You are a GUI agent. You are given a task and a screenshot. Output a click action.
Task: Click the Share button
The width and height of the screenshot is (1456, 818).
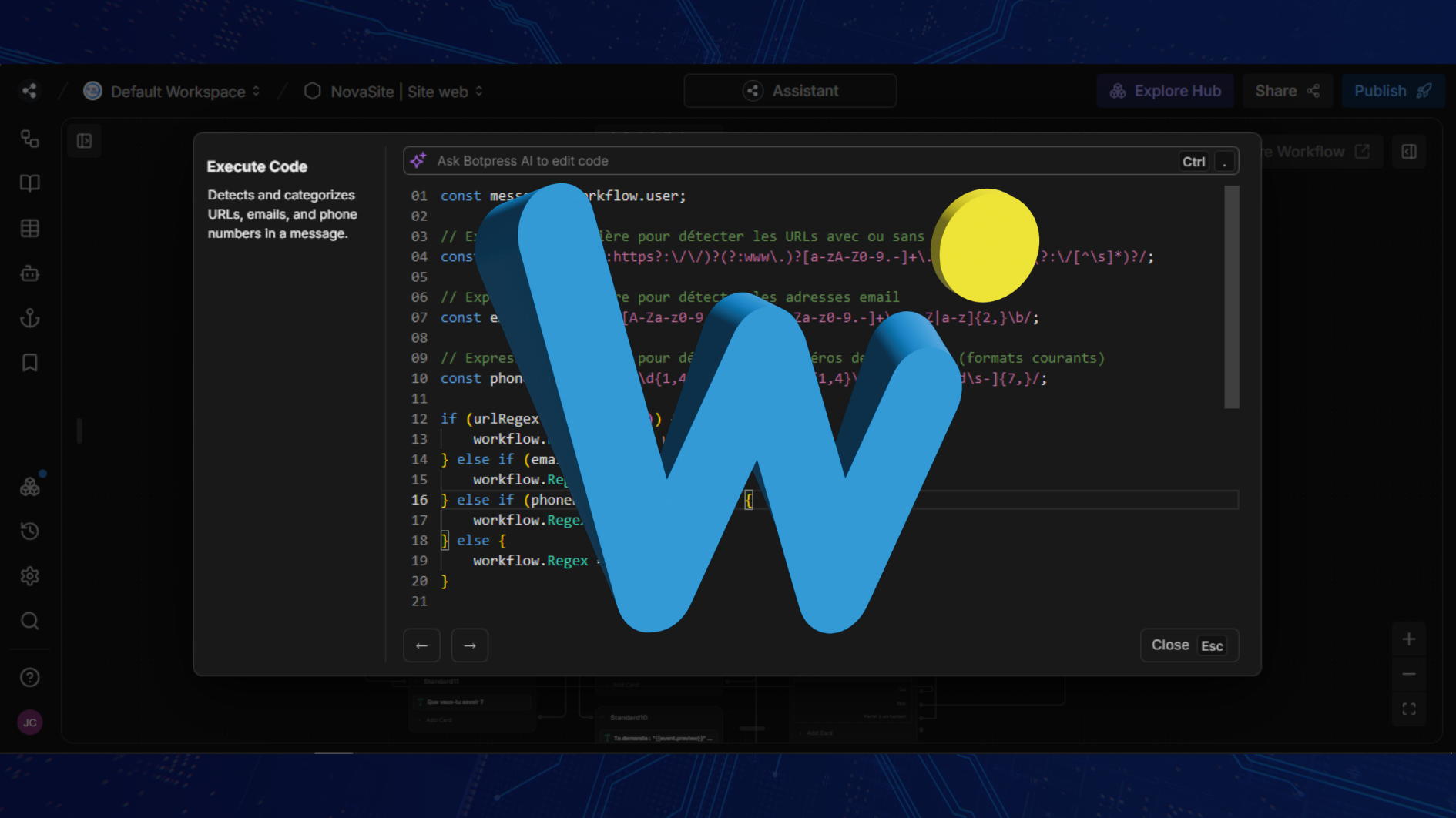point(1287,91)
